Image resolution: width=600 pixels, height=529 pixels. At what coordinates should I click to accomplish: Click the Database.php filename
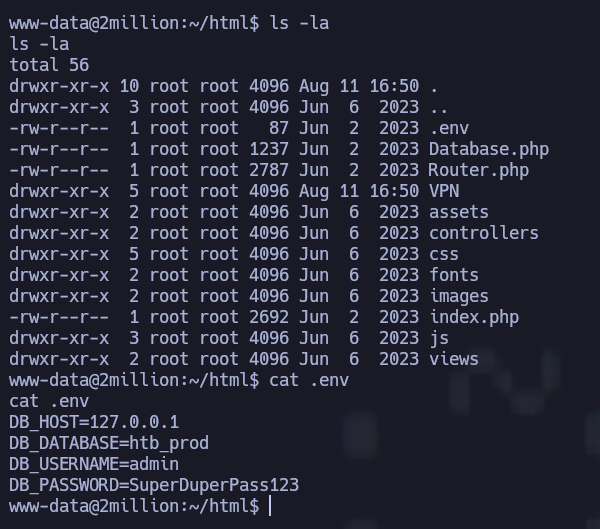point(488,149)
